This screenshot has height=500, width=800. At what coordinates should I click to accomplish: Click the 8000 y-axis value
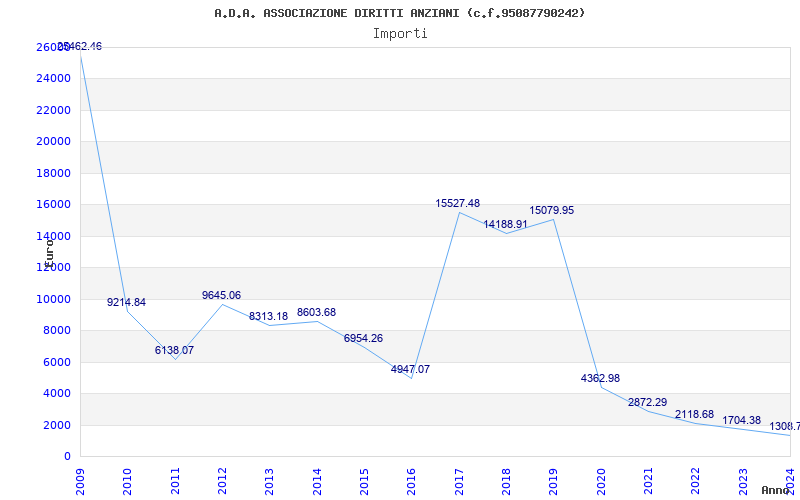coord(56,331)
